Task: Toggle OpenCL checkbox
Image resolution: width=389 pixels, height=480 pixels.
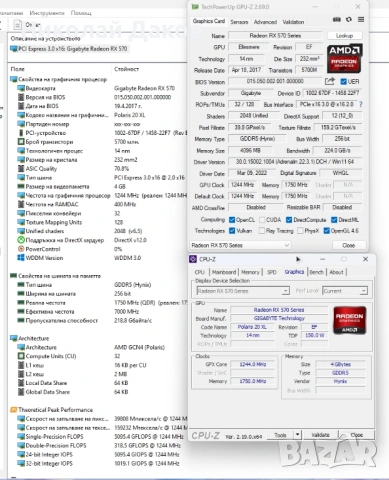Action: coord(232,220)
